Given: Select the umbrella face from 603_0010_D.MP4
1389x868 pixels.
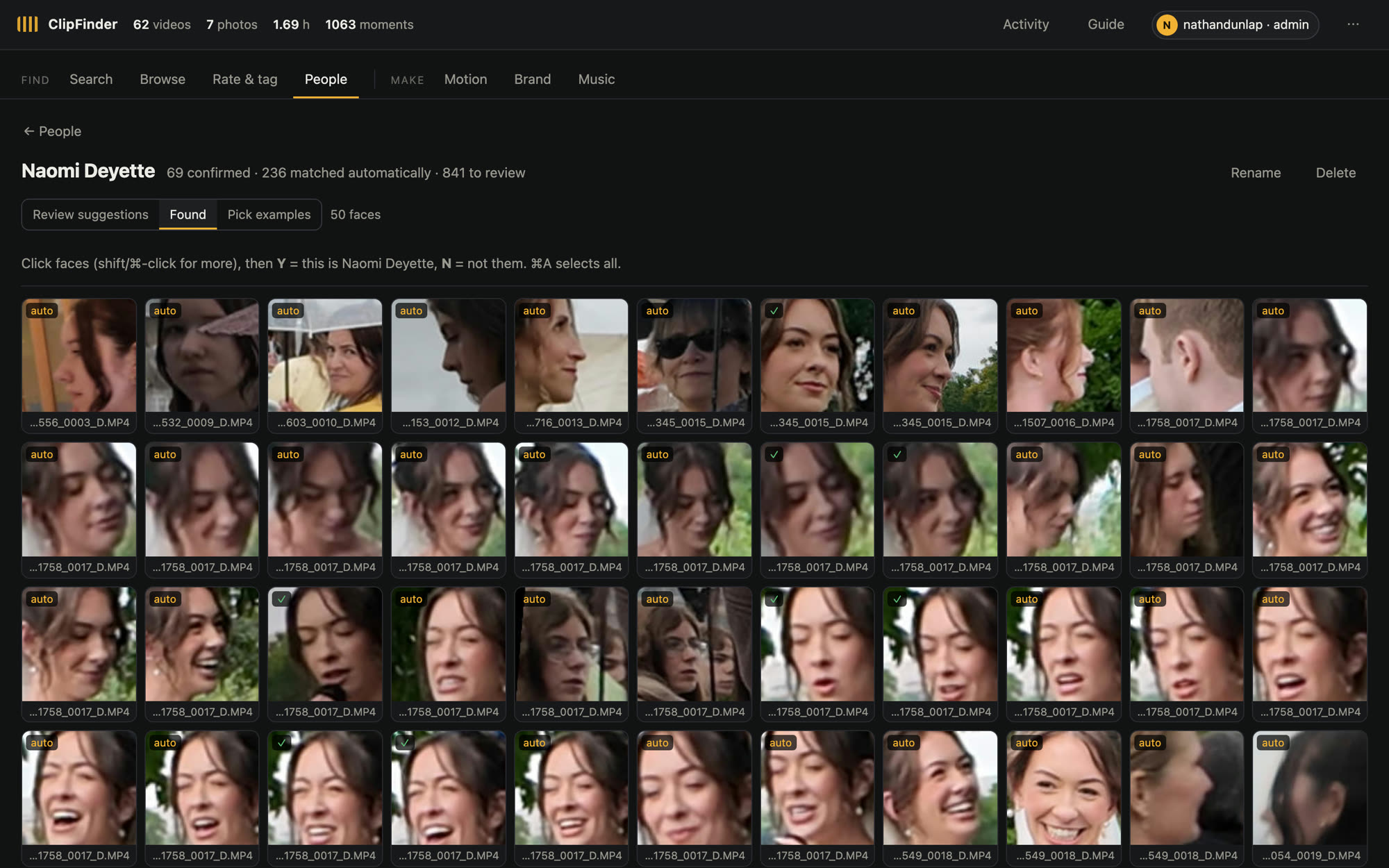Looking at the screenshot, I should pos(325,356).
